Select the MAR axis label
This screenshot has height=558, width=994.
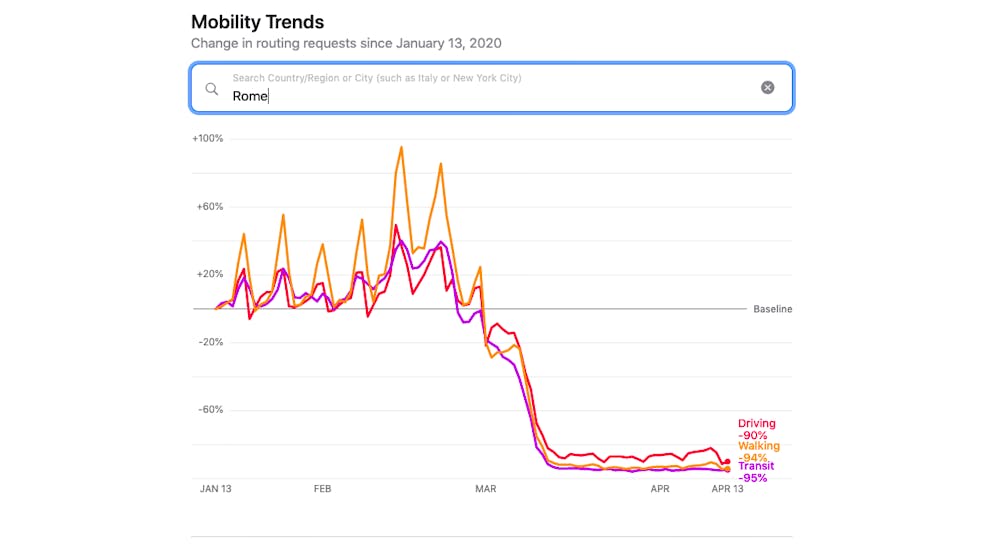(486, 489)
